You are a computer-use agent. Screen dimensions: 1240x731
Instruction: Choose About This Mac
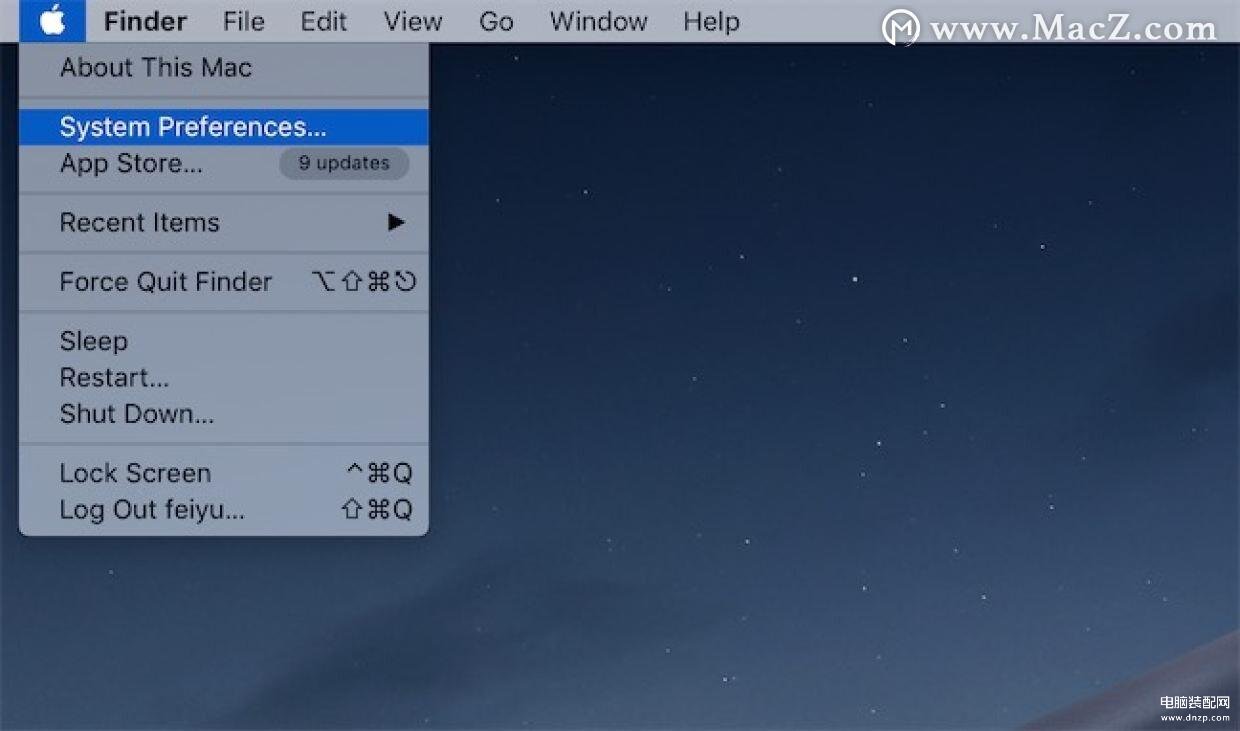pyautogui.click(x=224, y=68)
